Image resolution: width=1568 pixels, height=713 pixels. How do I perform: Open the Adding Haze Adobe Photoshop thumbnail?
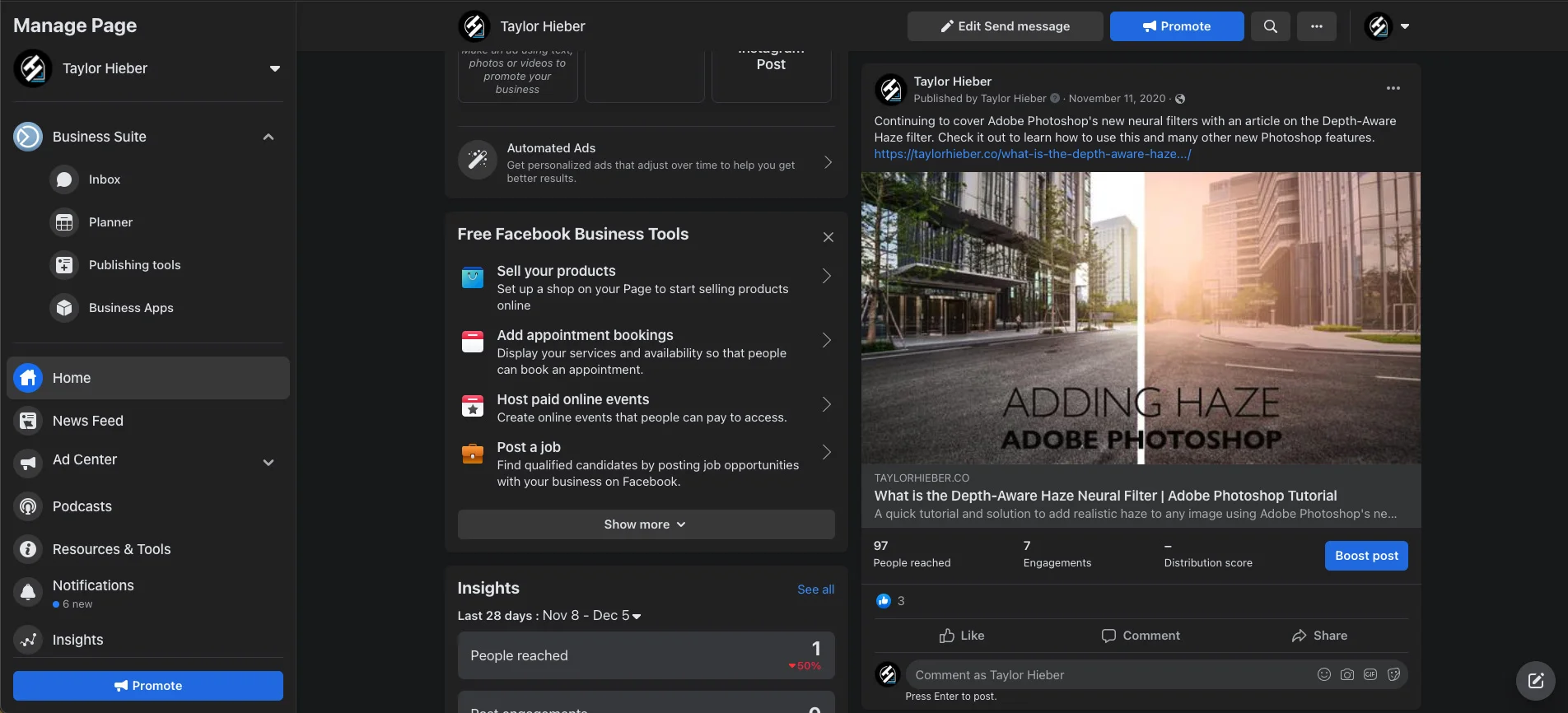(x=1141, y=318)
